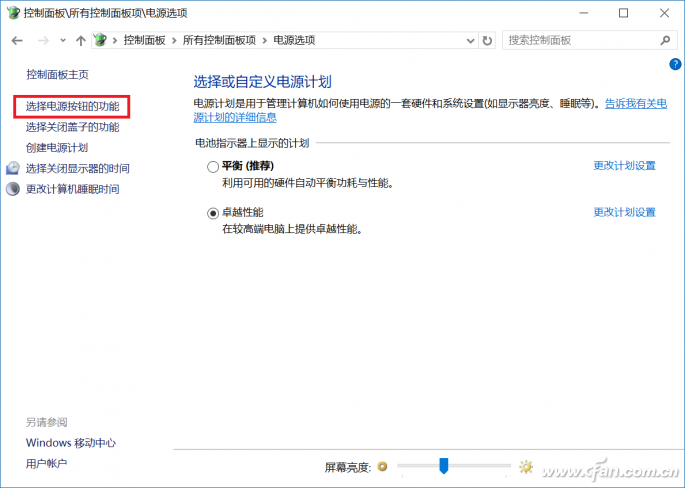
Task: Close the 电源选项 window
Action: click(664, 13)
